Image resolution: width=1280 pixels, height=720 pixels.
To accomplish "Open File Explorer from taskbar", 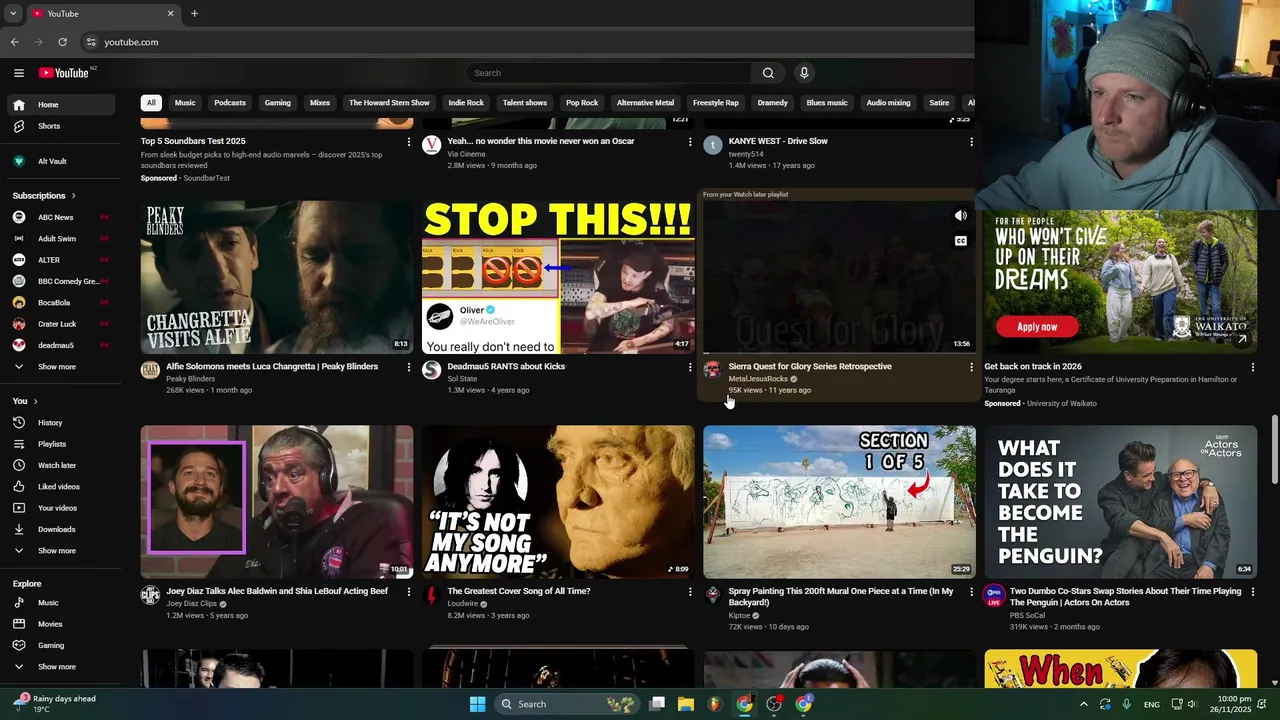I will pyautogui.click(x=686, y=704).
